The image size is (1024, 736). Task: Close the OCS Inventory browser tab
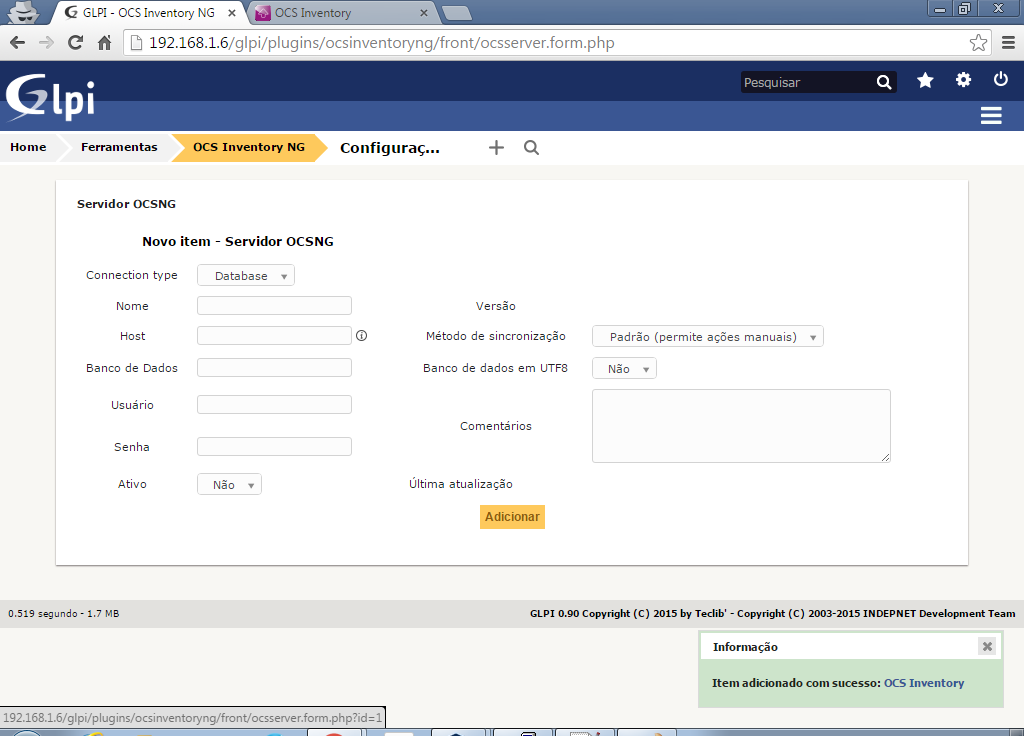tap(424, 13)
